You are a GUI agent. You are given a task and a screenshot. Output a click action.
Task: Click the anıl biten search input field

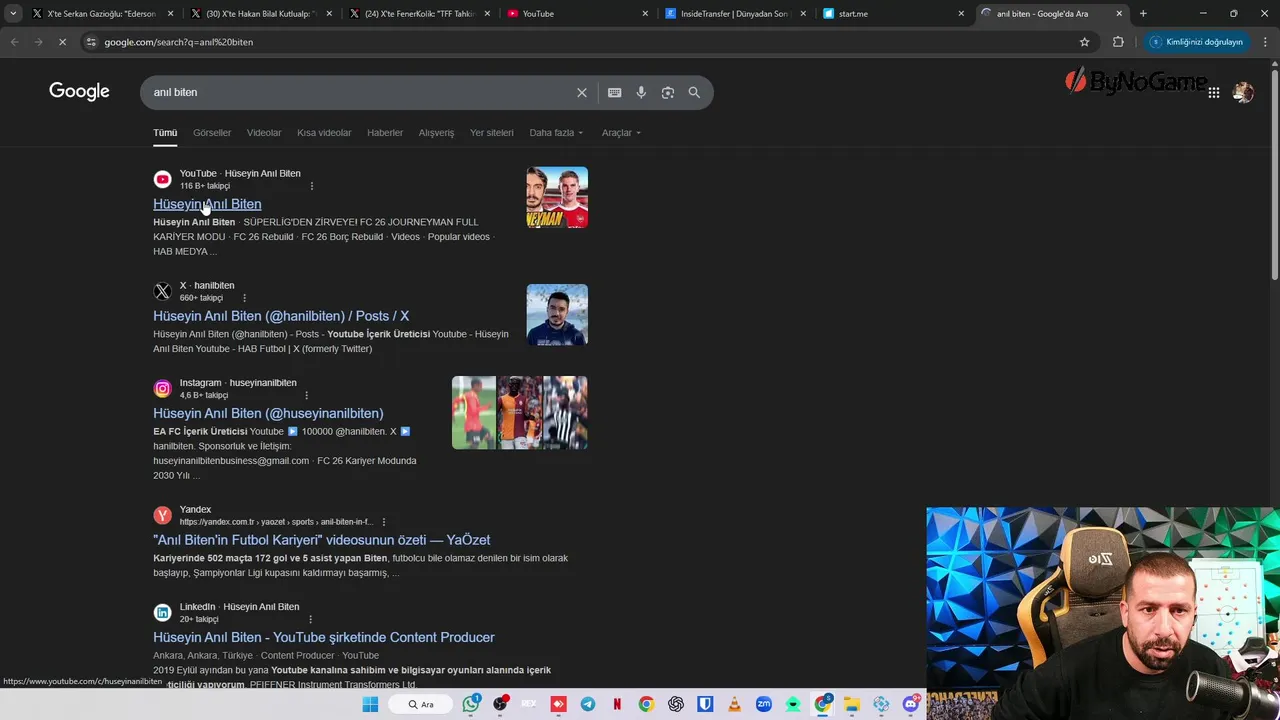[x=360, y=92]
